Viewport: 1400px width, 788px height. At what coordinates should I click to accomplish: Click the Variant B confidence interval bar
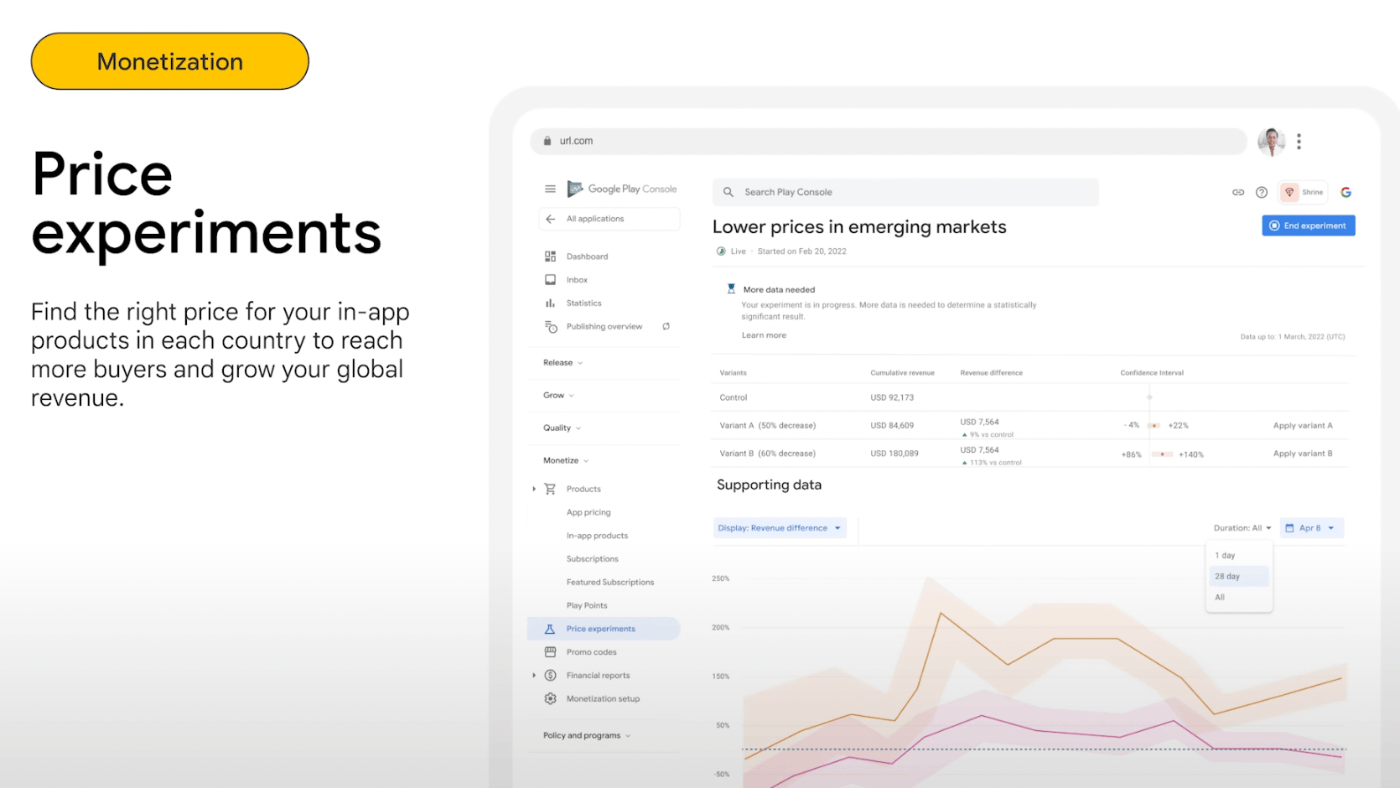[1162, 455]
